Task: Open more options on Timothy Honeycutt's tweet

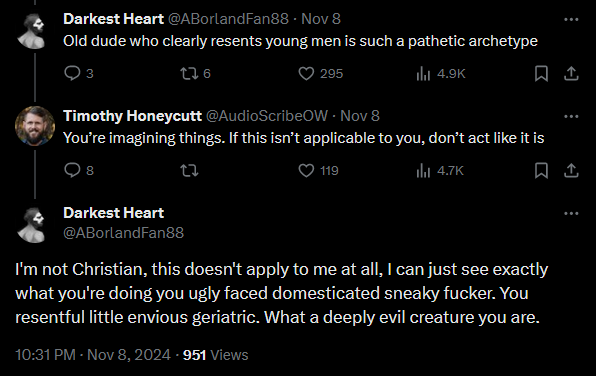Action: [571, 116]
